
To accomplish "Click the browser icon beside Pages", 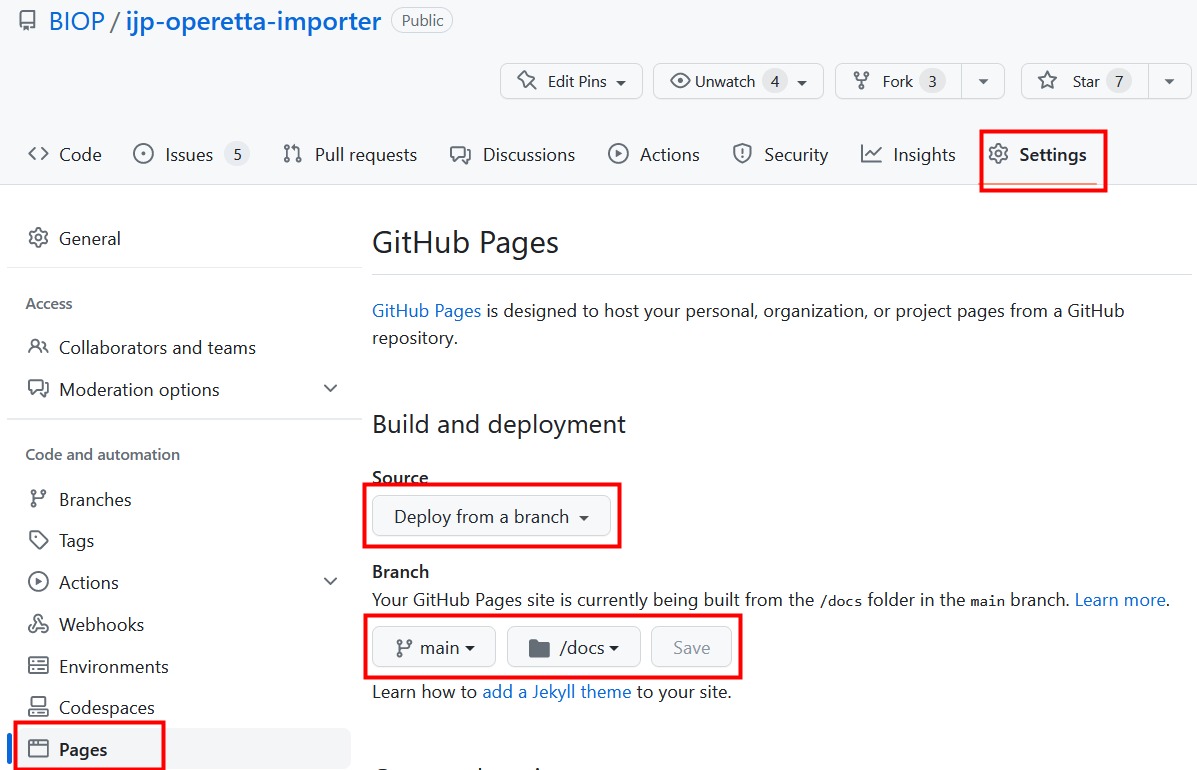I will tap(38, 749).
